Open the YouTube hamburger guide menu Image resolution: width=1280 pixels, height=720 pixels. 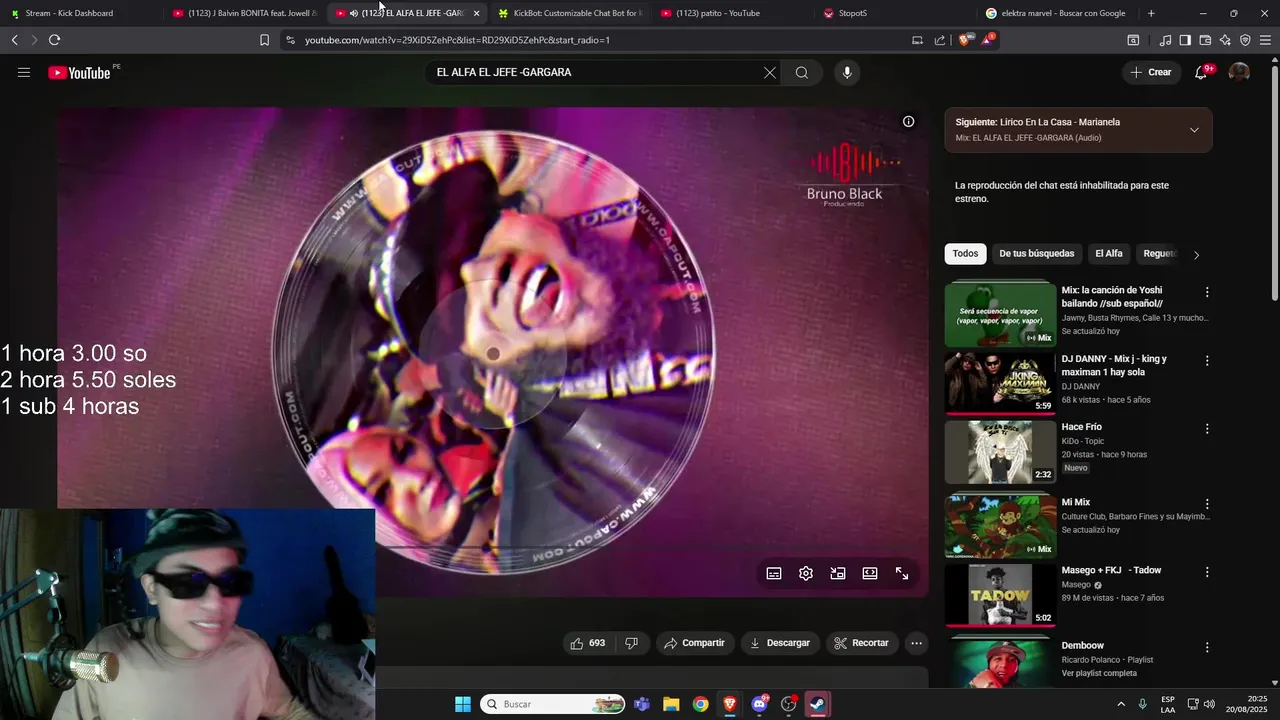pos(24,72)
